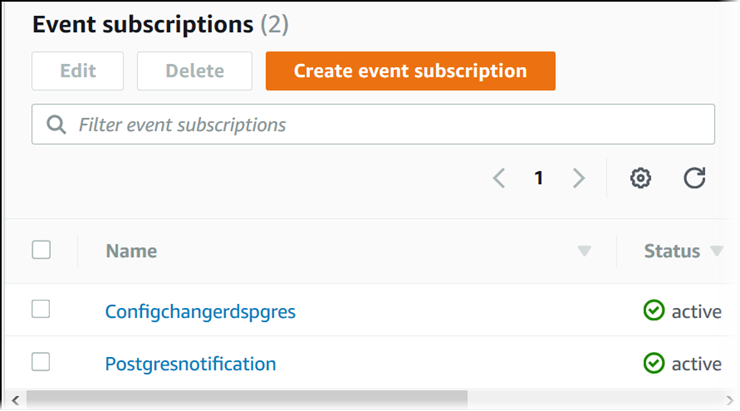
Task: Go to previous page arrow
Action: pyautogui.click(x=499, y=178)
